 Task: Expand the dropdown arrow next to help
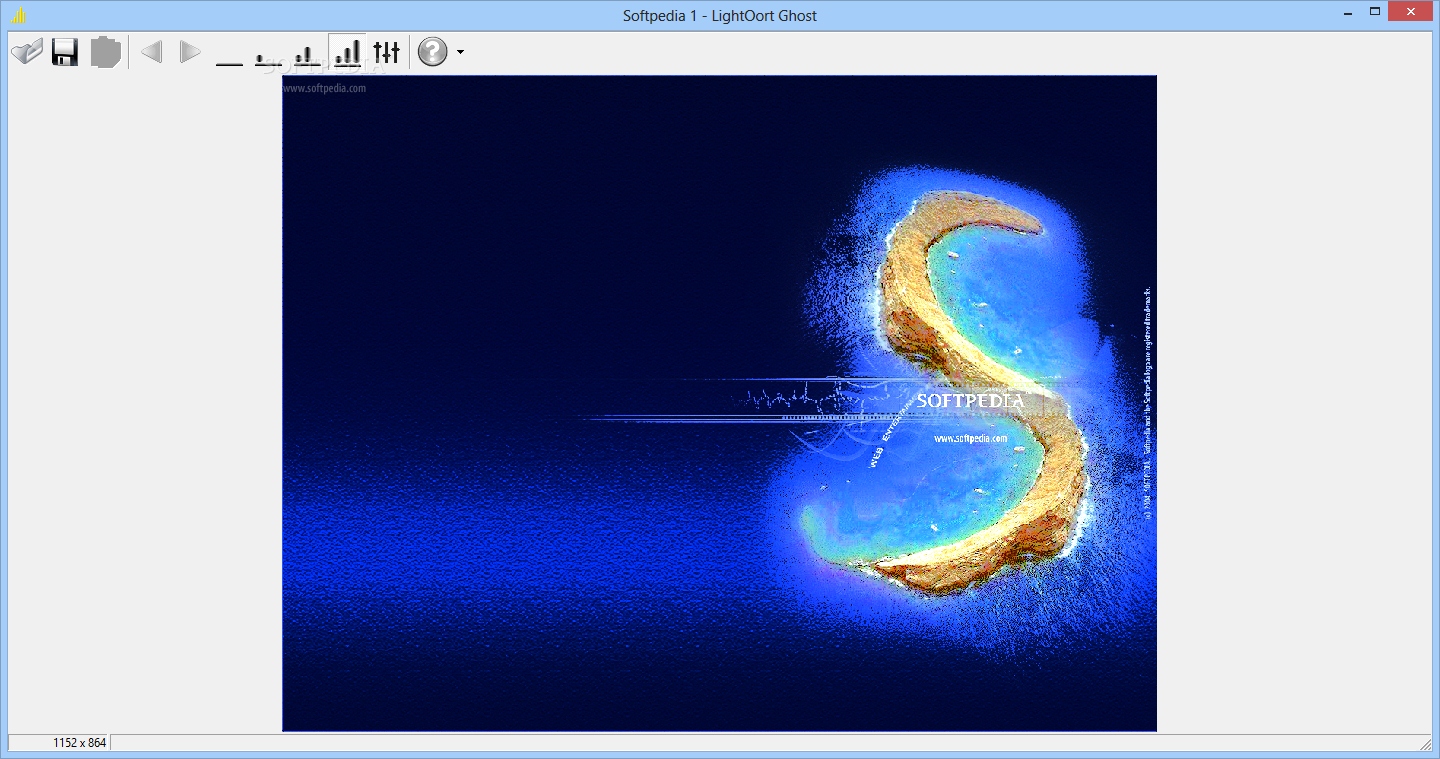tap(460, 52)
